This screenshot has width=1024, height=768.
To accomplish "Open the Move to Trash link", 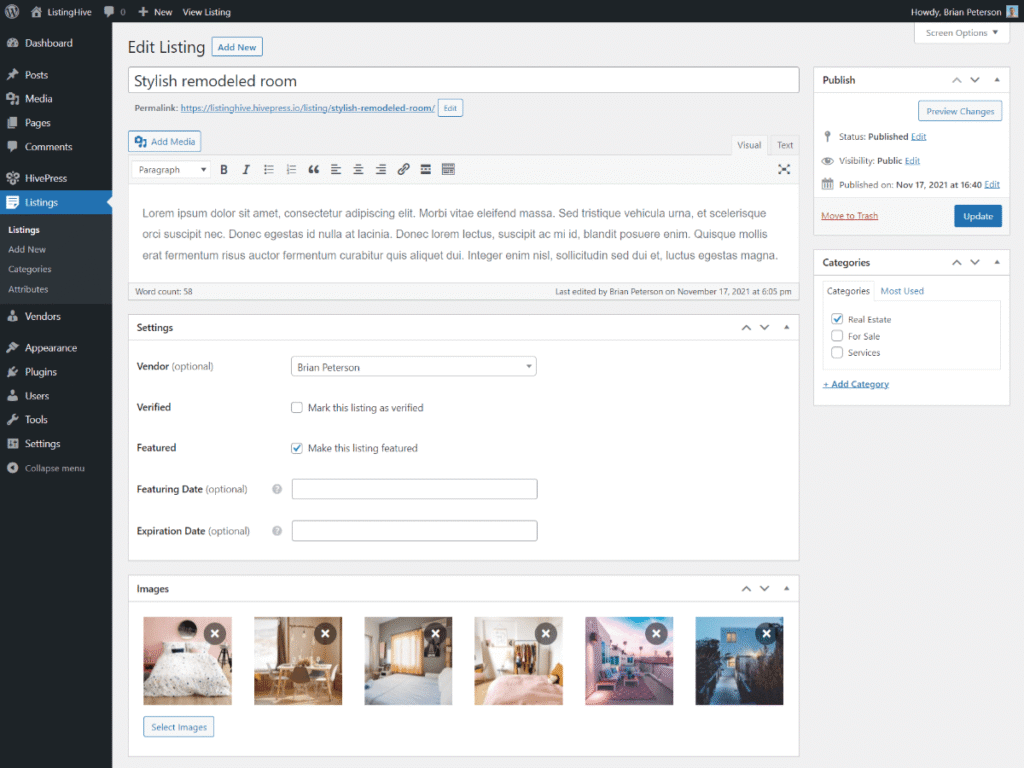I will click(849, 215).
